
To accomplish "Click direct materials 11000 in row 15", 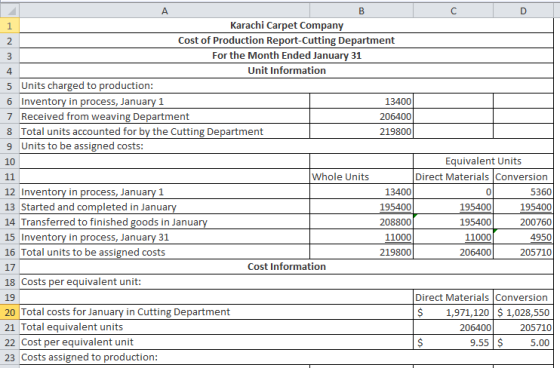I will 453,237.
